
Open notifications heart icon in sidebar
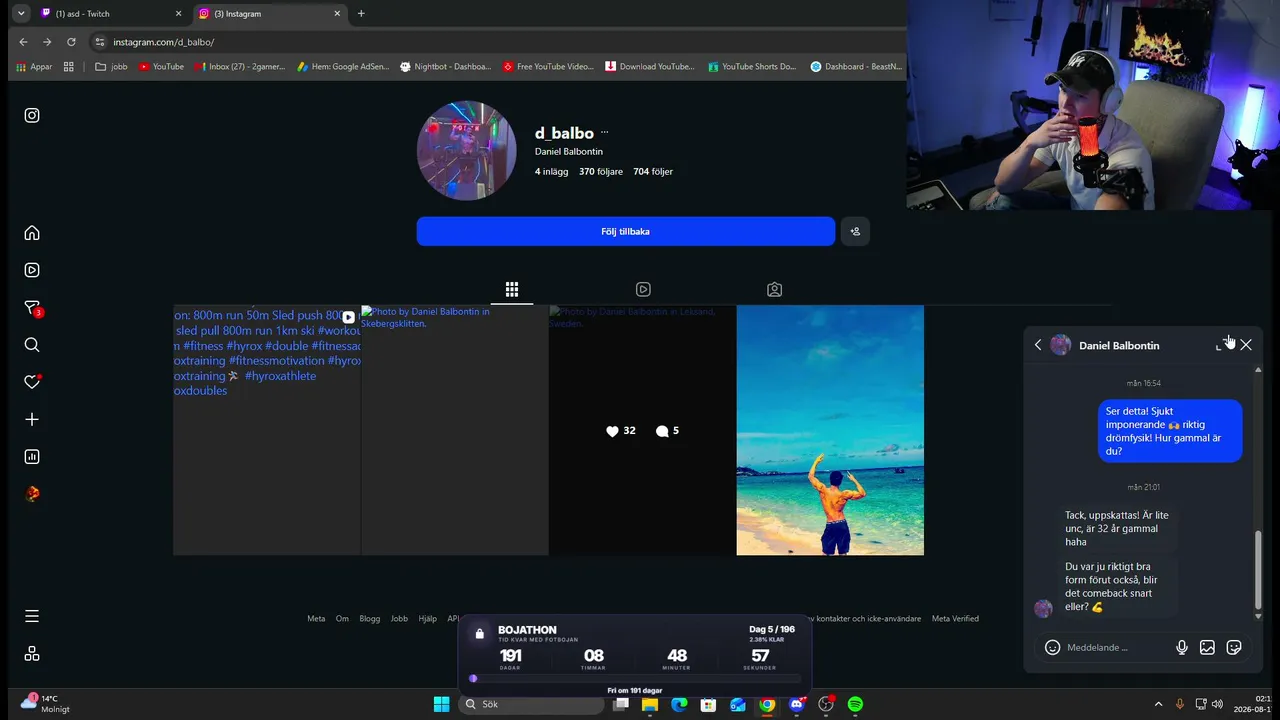32,382
